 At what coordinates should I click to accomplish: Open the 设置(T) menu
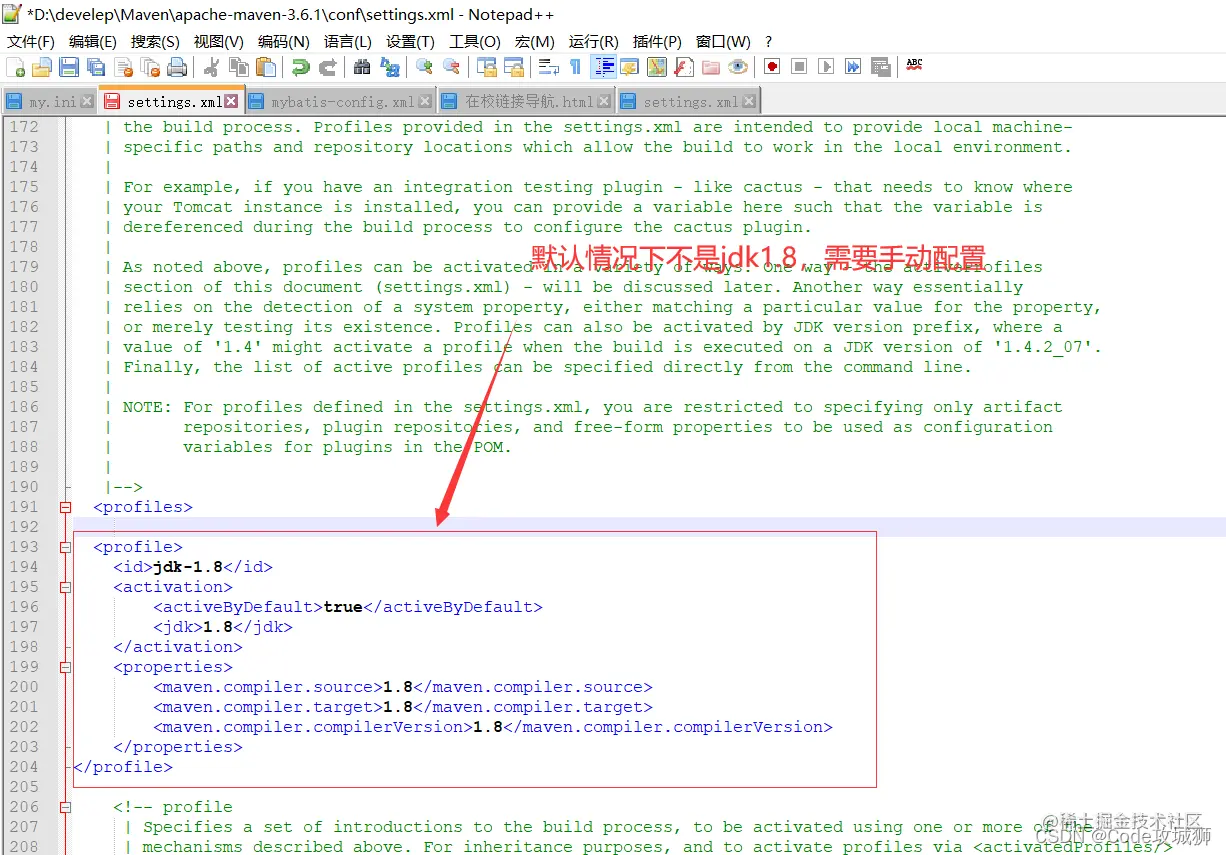coord(410,41)
